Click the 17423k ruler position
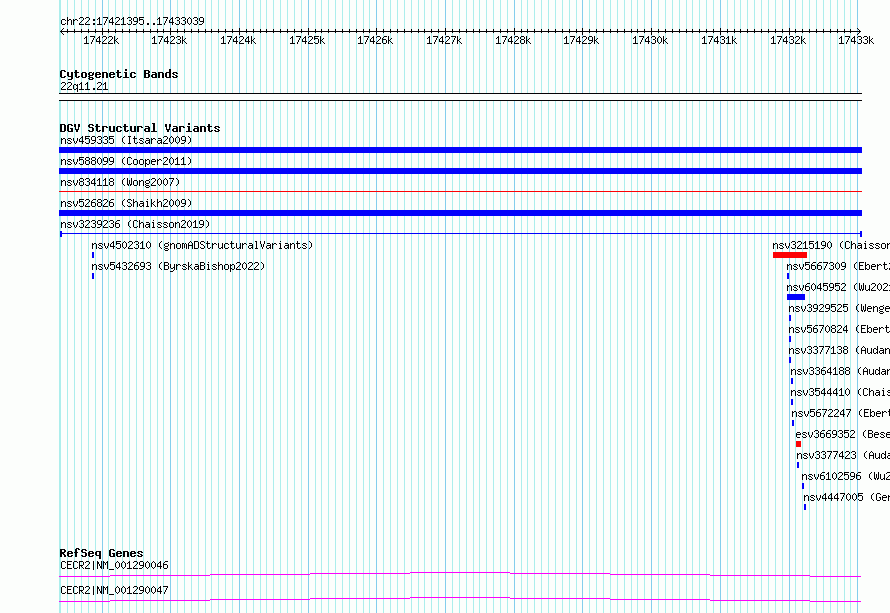Viewport: 890px width, 613px height. click(169, 40)
